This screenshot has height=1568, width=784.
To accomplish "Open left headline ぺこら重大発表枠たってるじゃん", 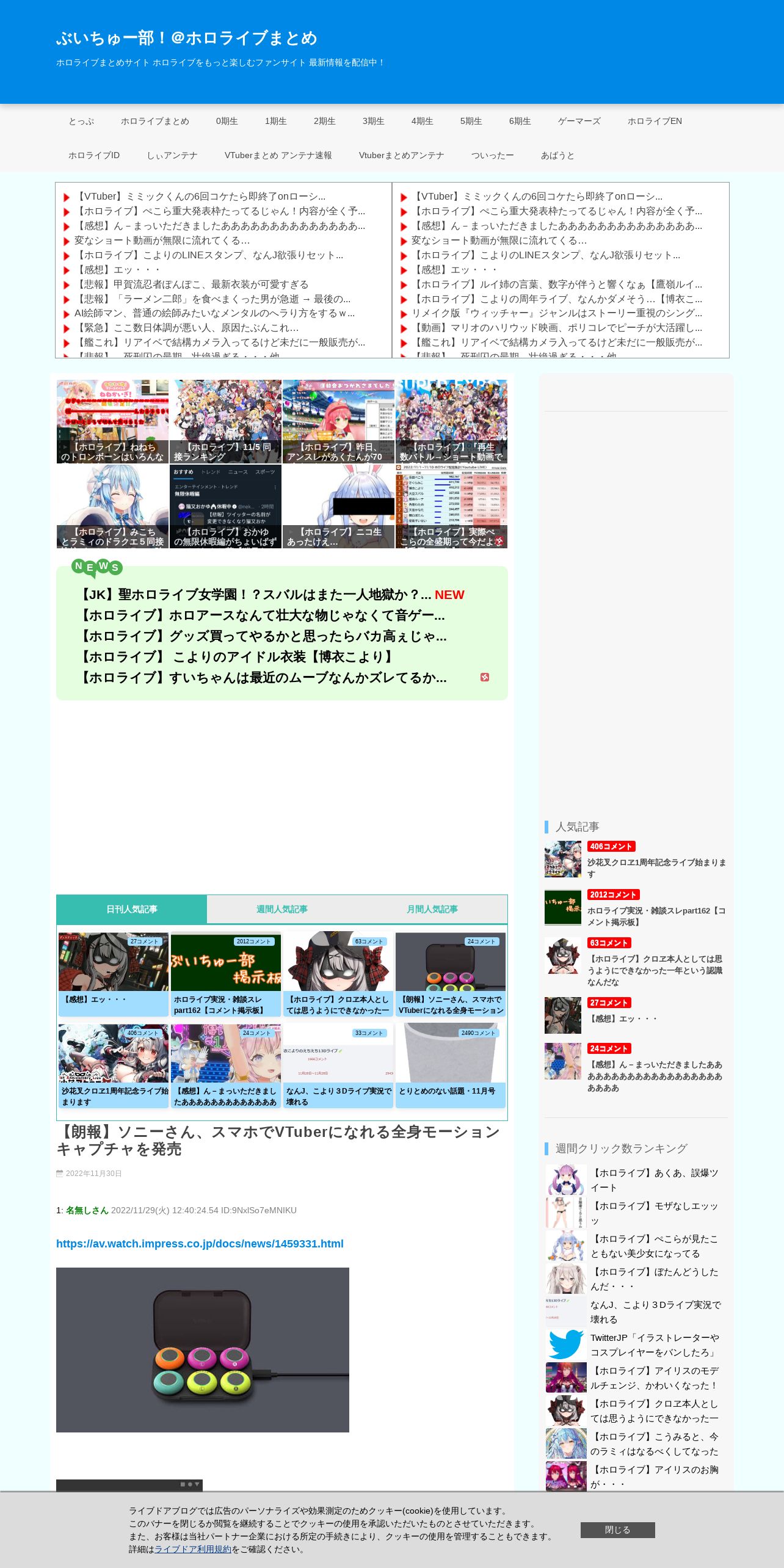I will [220, 211].
